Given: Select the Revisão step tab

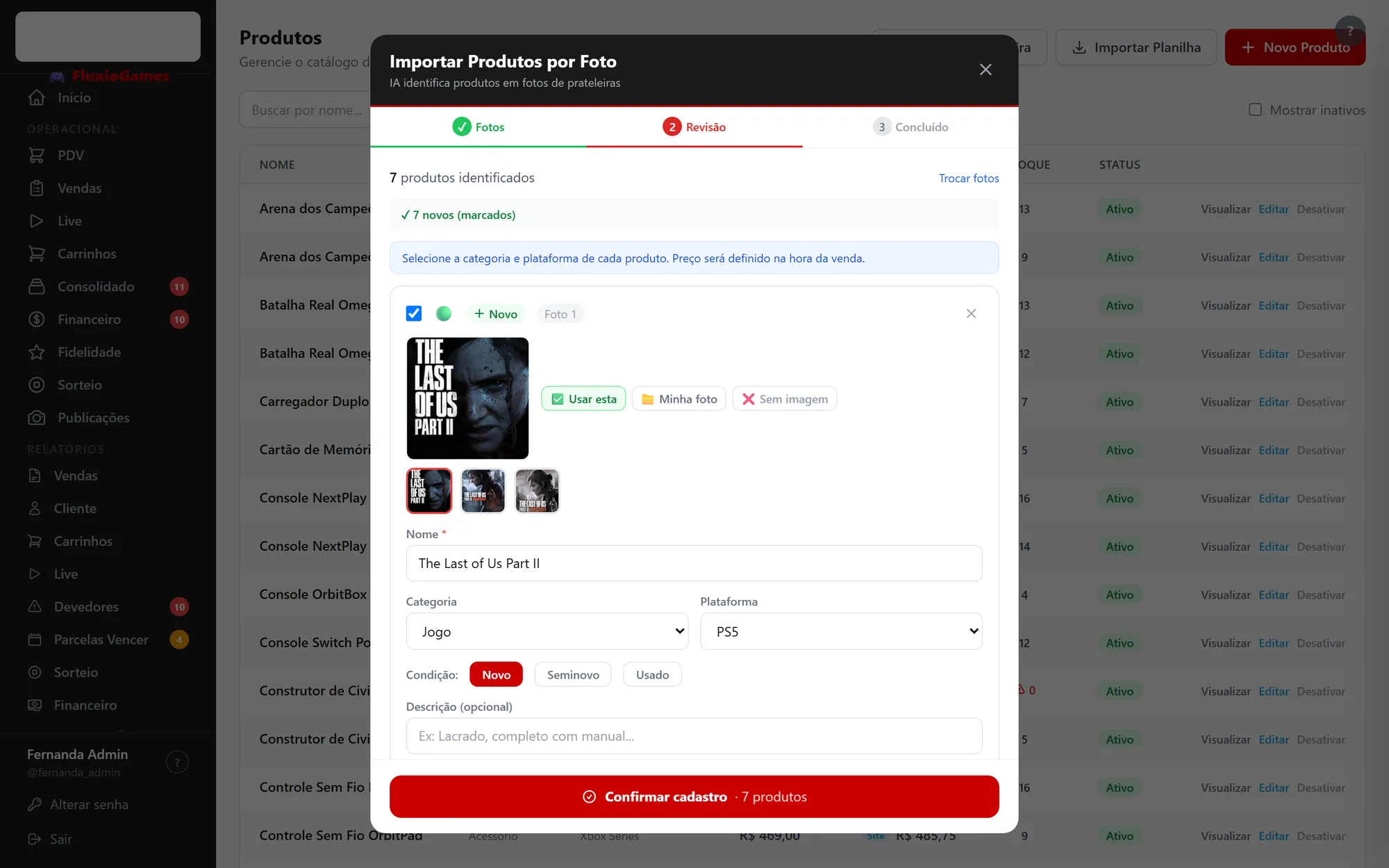Looking at the screenshot, I should click(694, 127).
